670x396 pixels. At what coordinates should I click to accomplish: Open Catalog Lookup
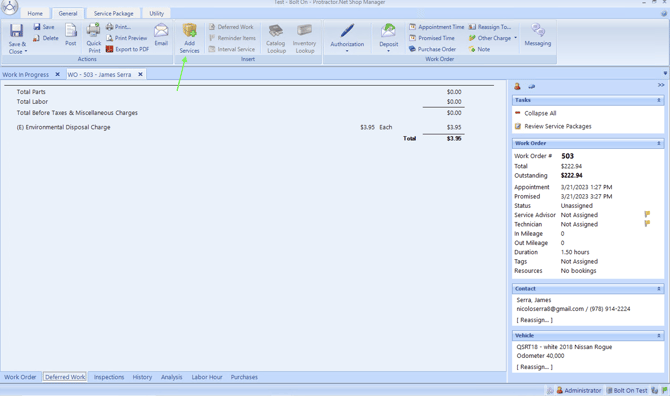276,38
